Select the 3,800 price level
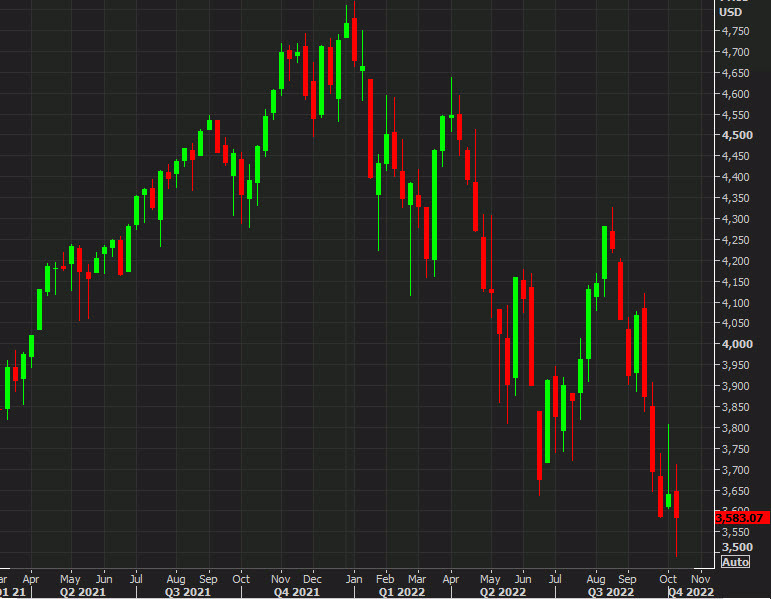The width and height of the screenshot is (771, 599). point(736,428)
